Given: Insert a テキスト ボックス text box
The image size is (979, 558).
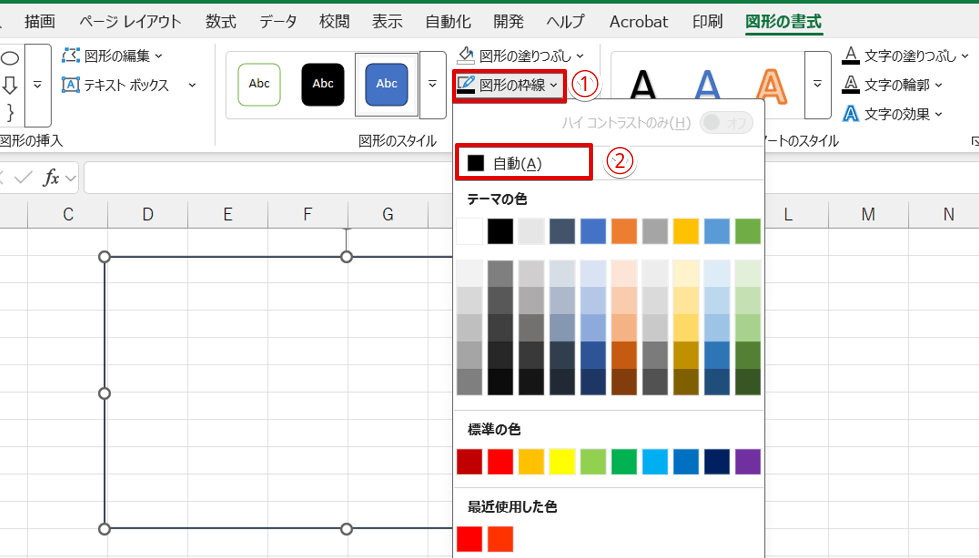Looking at the screenshot, I should 116,85.
